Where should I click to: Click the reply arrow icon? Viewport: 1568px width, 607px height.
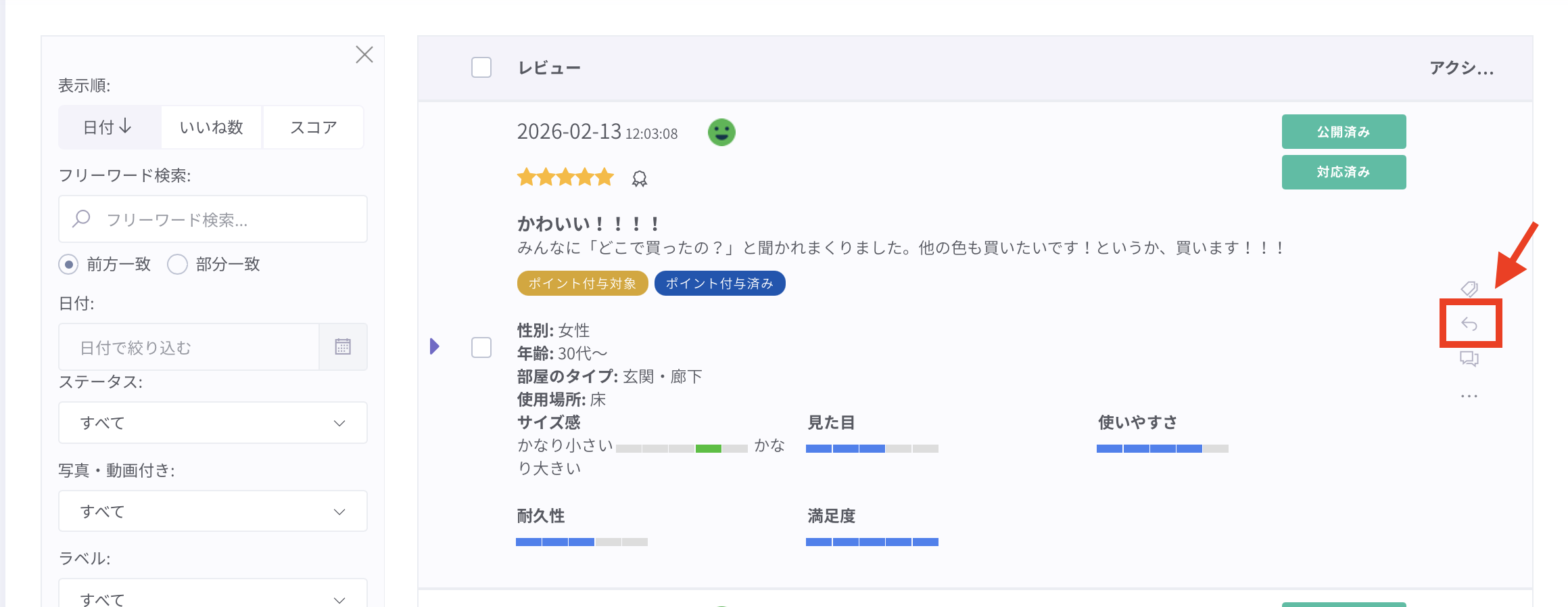coord(1469,324)
